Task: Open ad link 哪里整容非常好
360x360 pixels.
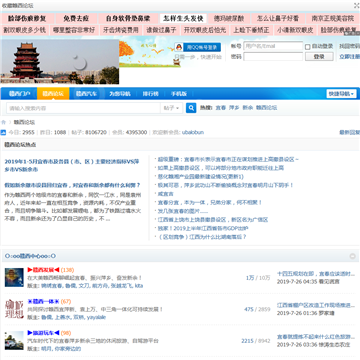Action: 74,30
